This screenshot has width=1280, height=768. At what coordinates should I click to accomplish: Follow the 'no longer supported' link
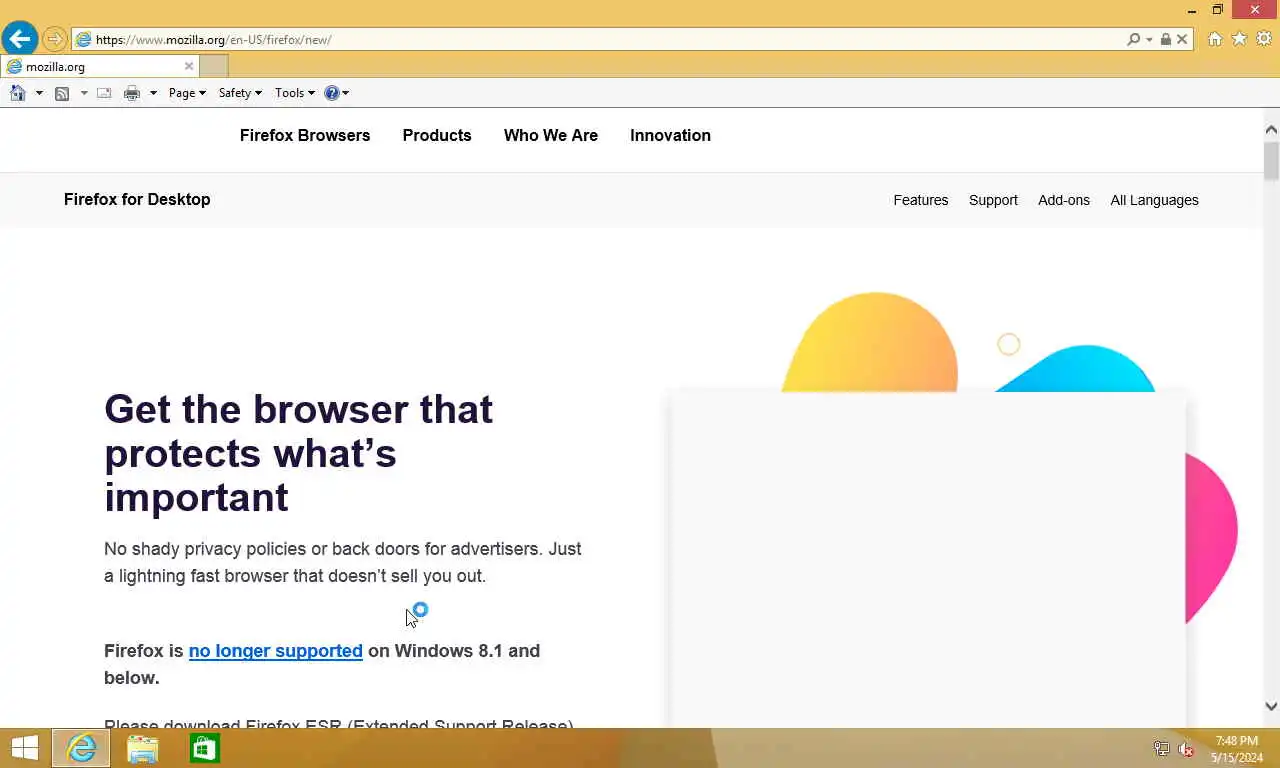point(276,651)
